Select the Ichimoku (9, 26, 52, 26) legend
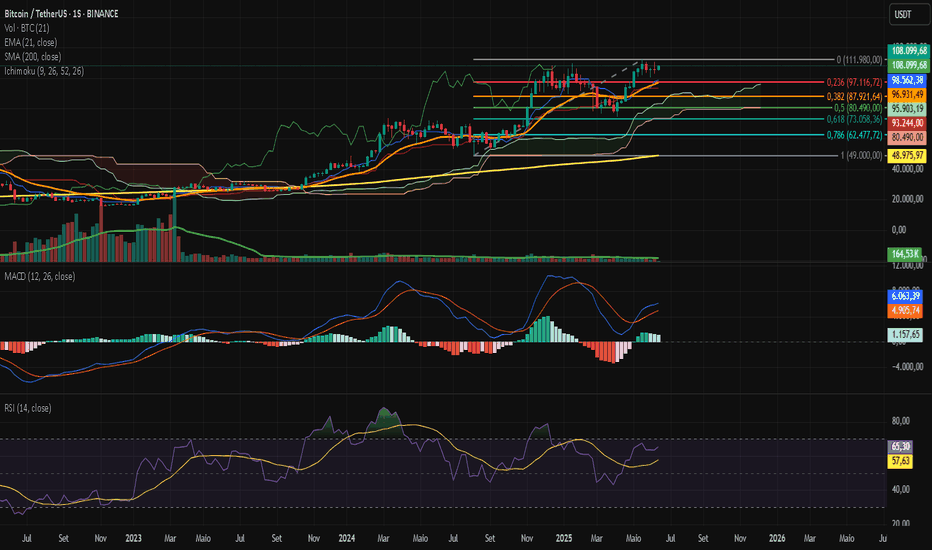 click(44, 71)
